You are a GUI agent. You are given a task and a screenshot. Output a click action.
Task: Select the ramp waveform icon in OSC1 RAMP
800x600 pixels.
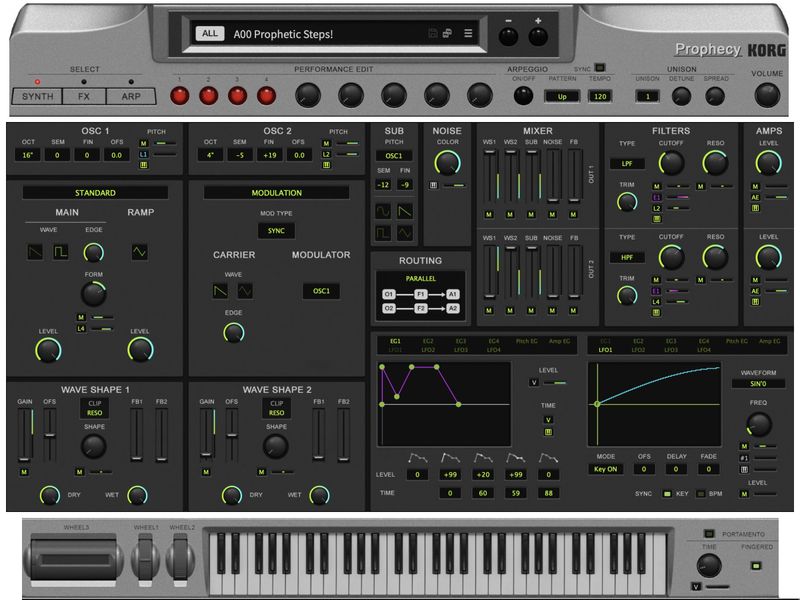[139, 251]
